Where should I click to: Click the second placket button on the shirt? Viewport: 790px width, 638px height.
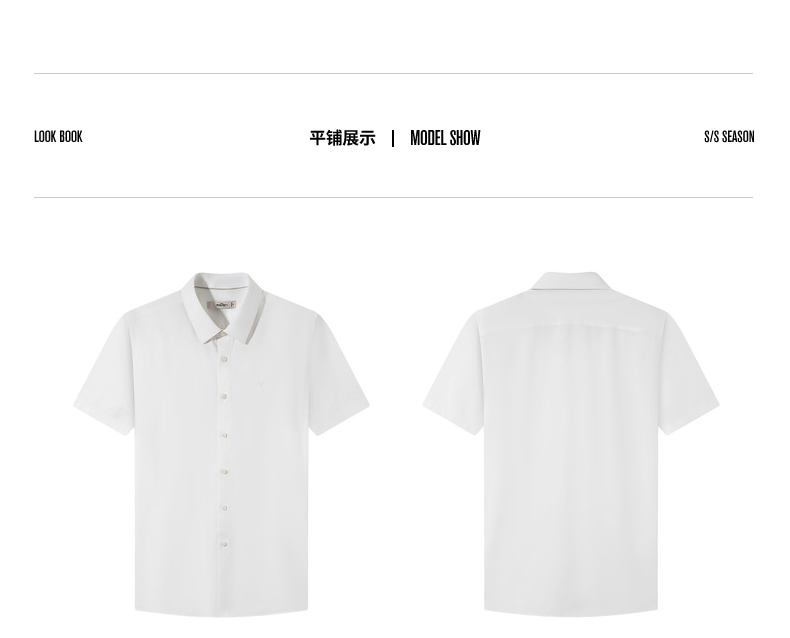coord(224,397)
